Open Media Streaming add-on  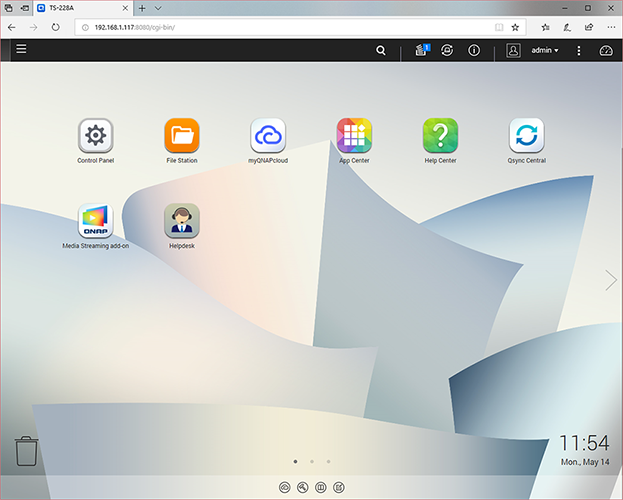coord(95,221)
